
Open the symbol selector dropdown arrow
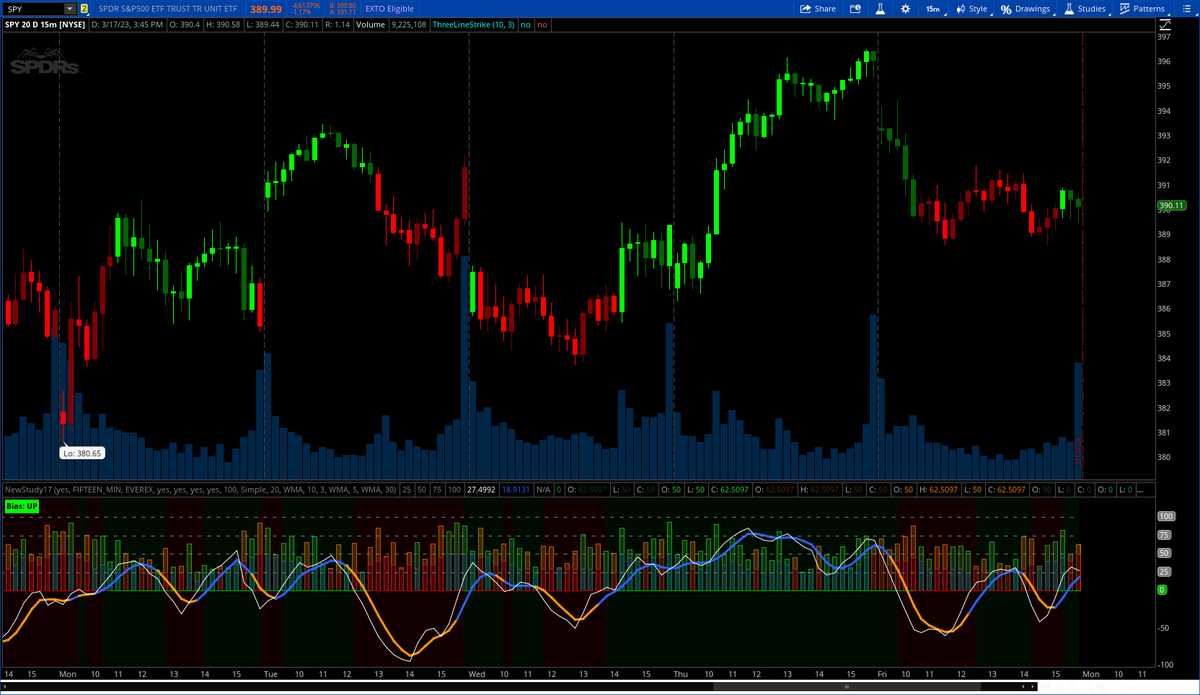pyautogui.click(x=70, y=9)
